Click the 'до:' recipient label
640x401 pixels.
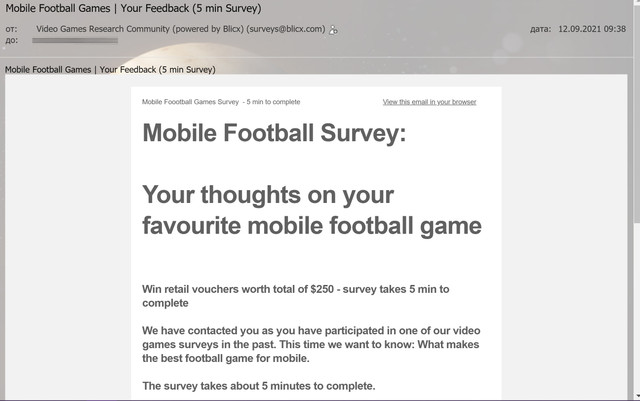[11, 40]
